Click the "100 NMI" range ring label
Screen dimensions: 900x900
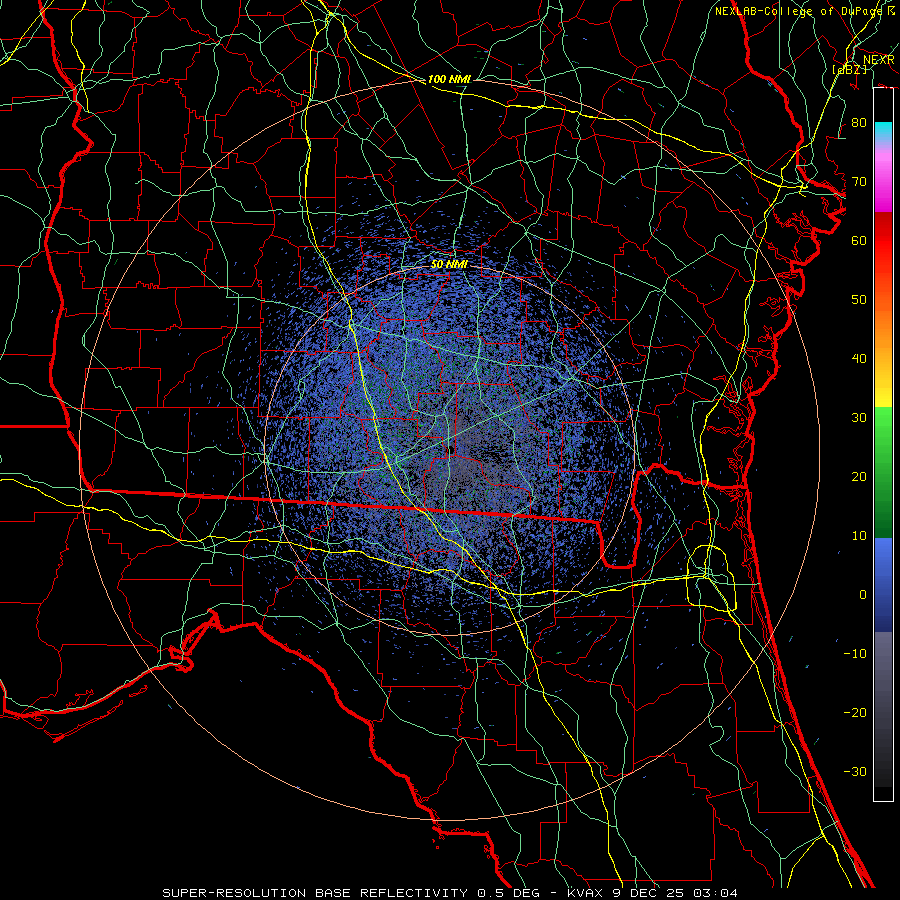449,79
